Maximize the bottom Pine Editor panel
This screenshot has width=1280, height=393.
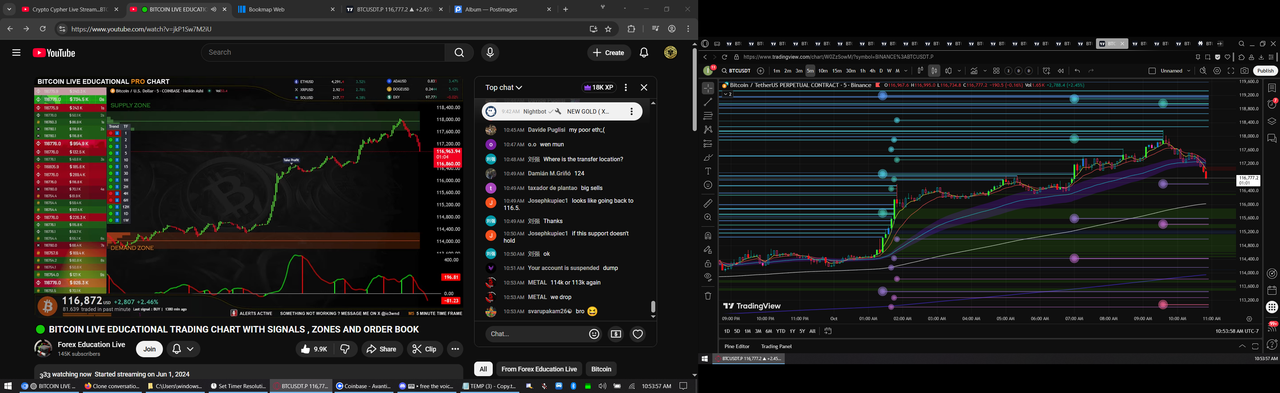(x=1255, y=346)
